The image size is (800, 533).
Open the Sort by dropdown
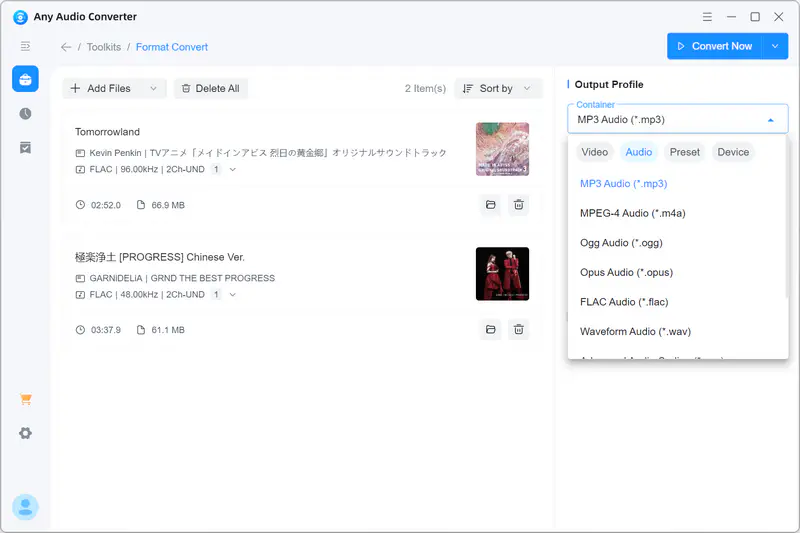click(497, 88)
